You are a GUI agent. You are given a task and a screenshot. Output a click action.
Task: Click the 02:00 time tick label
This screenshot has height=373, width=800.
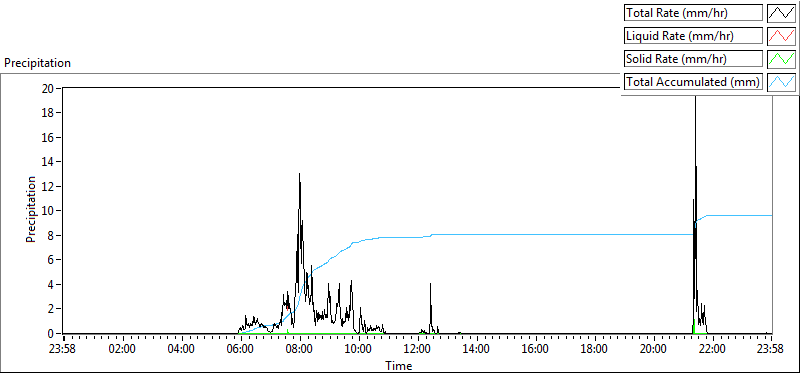click(x=123, y=350)
